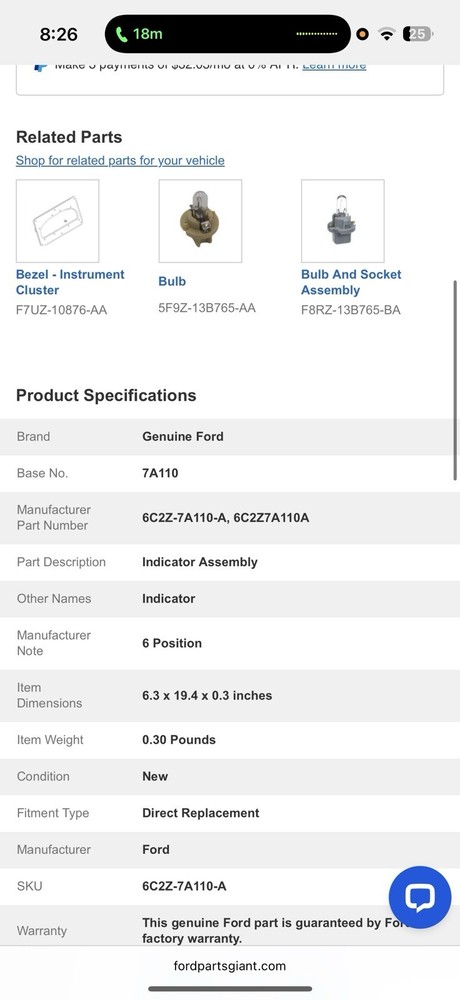This screenshot has width=460, height=1000.
Task: Tap the 8:26 clock in status bar
Action: click(59, 34)
